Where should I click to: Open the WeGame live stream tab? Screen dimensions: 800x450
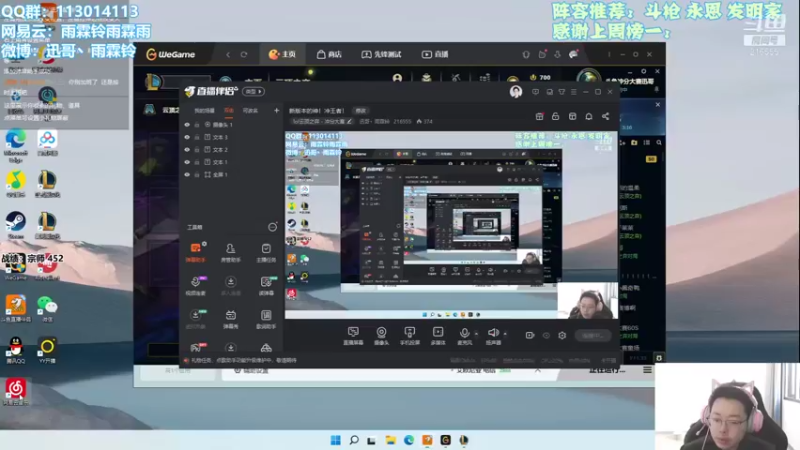pyautogui.click(x=435, y=54)
